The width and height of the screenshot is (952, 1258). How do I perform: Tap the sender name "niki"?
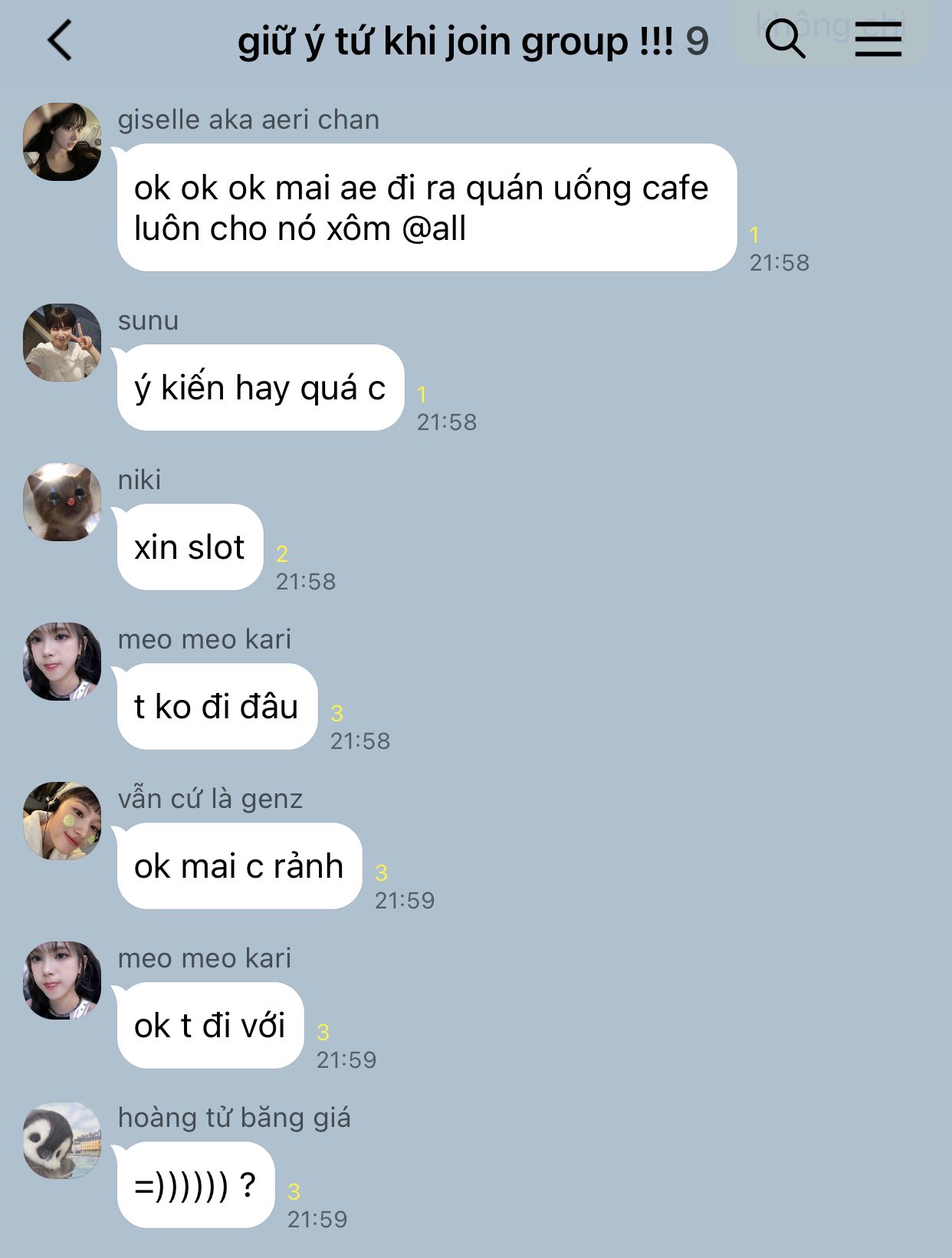tap(140, 480)
